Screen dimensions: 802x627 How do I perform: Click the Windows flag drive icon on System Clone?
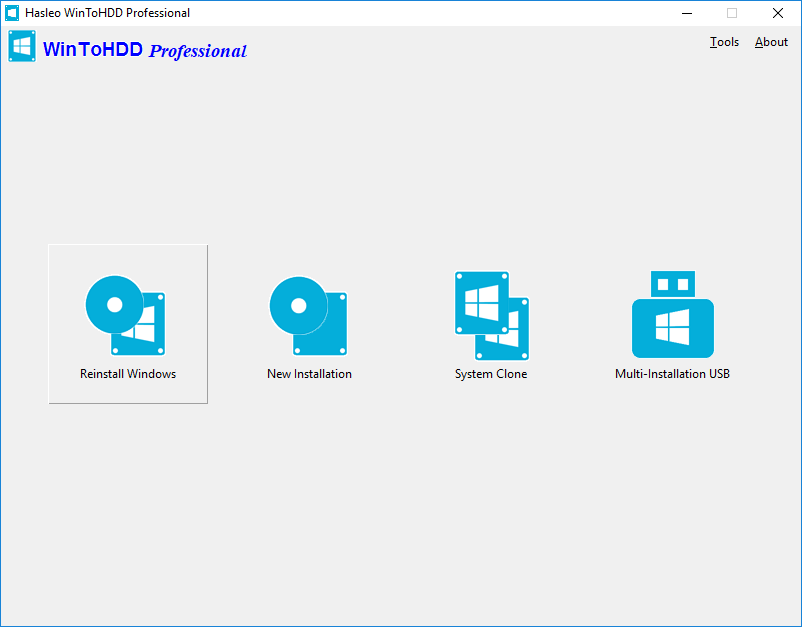click(480, 300)
